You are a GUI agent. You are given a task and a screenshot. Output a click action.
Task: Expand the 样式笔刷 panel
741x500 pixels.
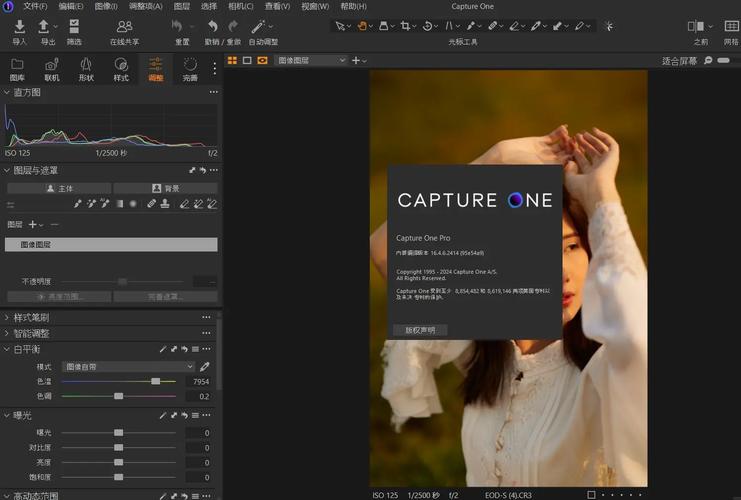tap(7, 317)
